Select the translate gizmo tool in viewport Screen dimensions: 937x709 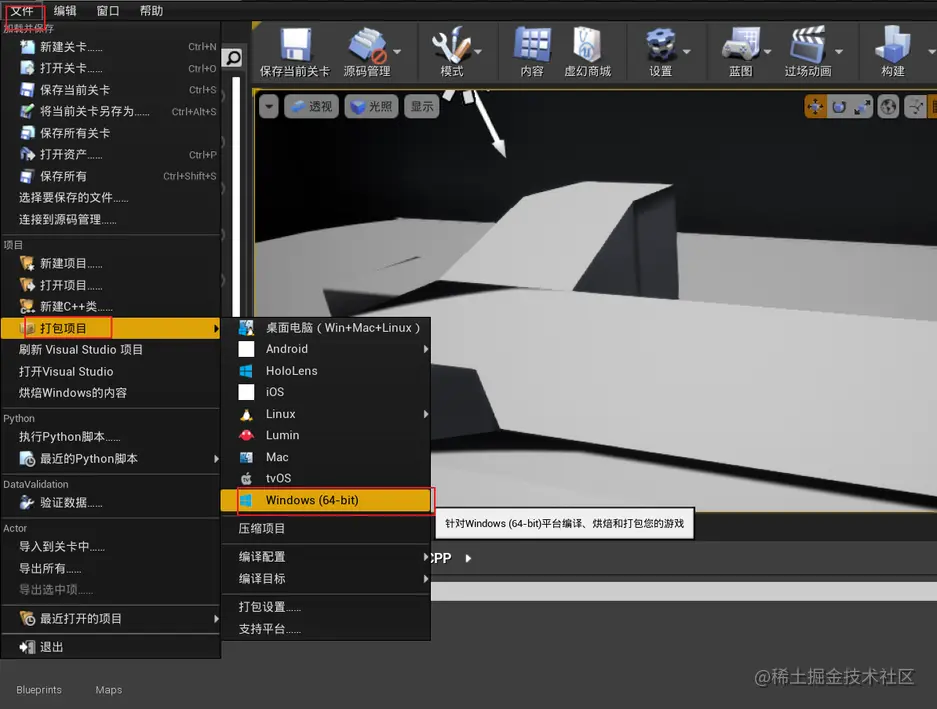click(x=815, y=107)
